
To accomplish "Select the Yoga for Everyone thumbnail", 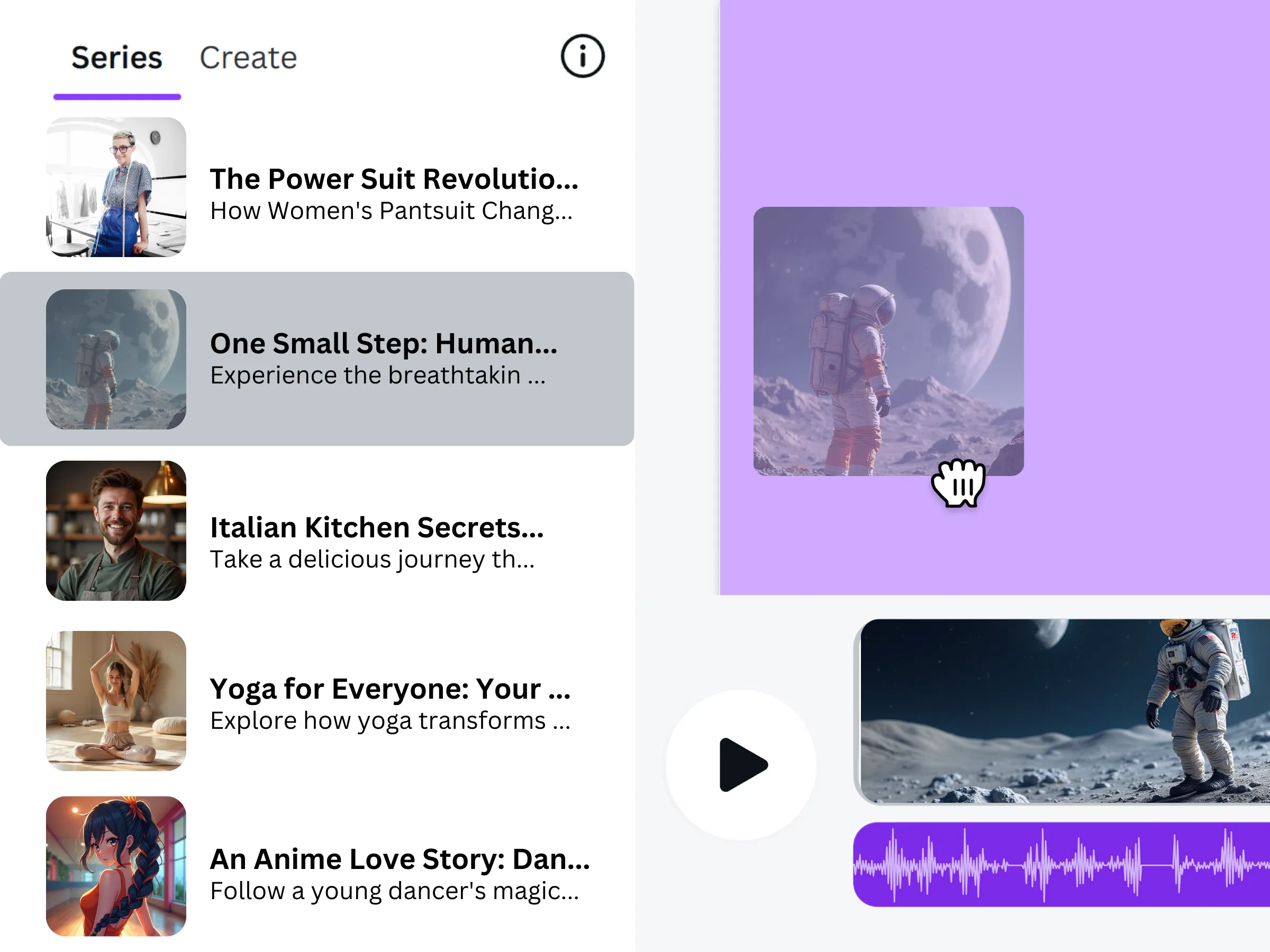I will tap(116, 701).
